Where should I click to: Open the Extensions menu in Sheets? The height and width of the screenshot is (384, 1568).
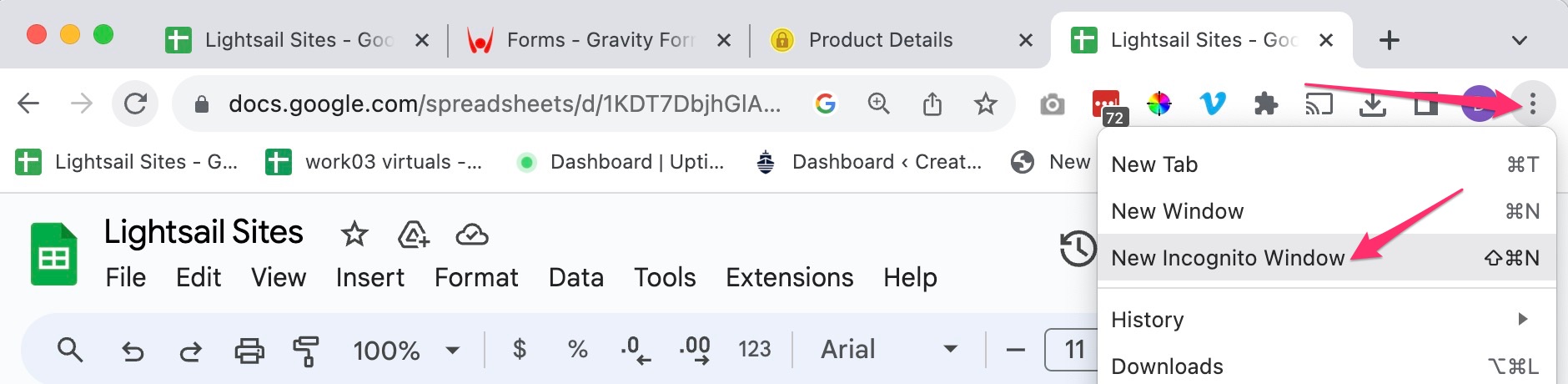click(789, 277)
